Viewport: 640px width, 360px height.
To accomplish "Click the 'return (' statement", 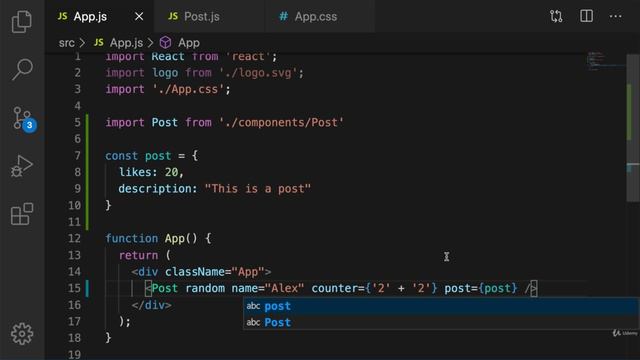I will 144,255.
